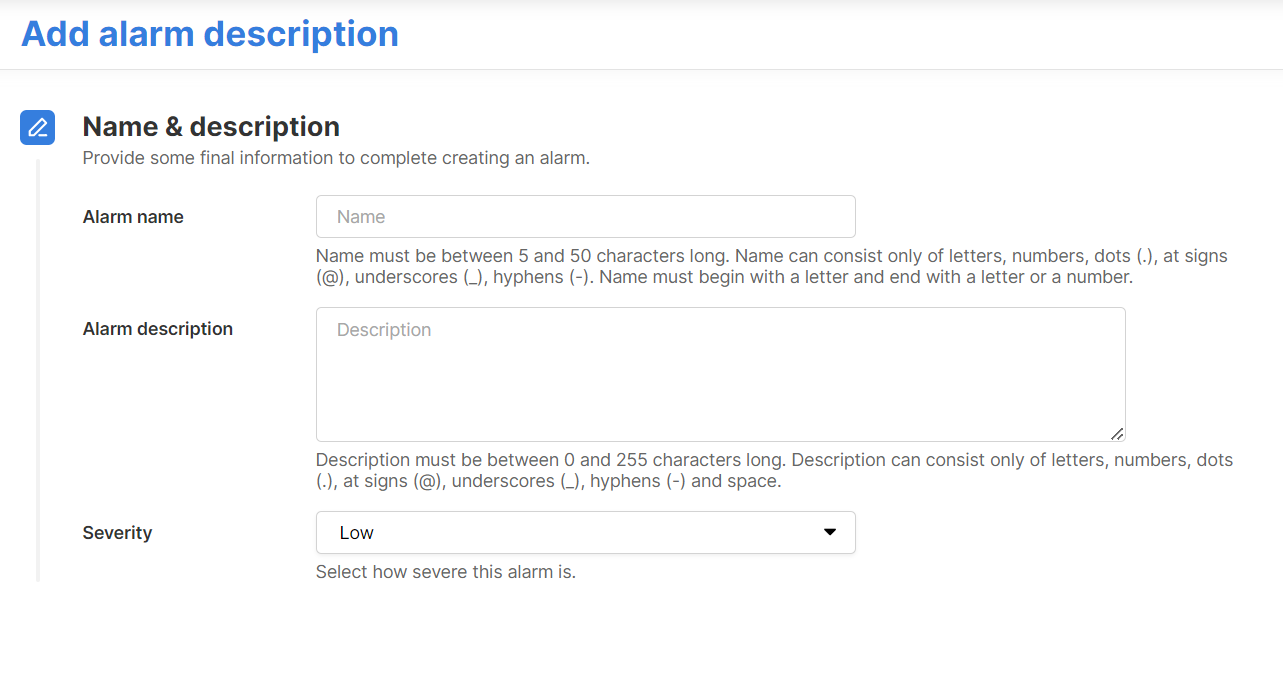Screen dimensions: 1283x685
Task: Click the "Alarm description" field label
Action: coord(158,329)
